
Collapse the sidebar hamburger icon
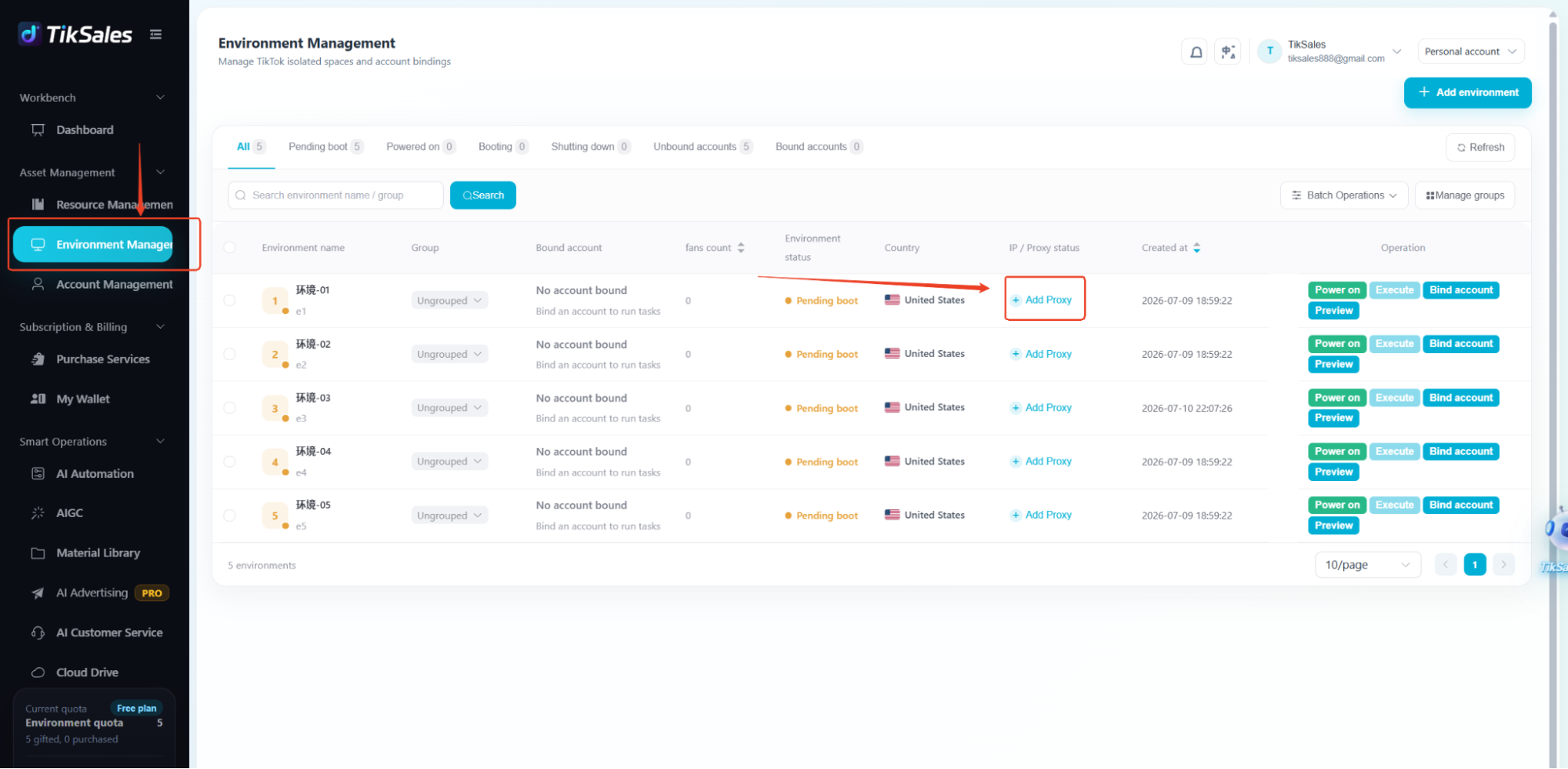(156, 35)
